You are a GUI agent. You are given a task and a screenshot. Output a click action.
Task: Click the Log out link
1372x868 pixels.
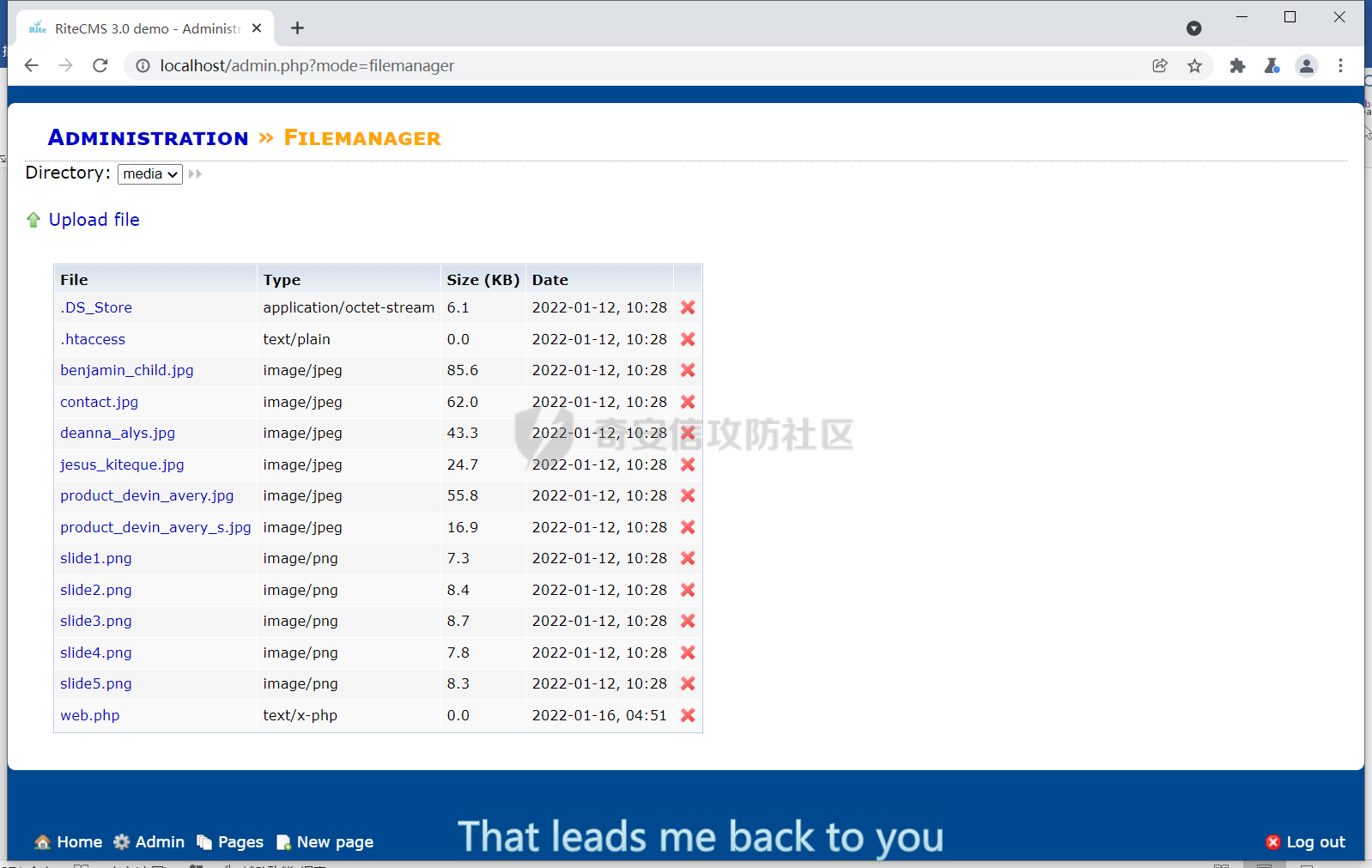pos(1306,842)
